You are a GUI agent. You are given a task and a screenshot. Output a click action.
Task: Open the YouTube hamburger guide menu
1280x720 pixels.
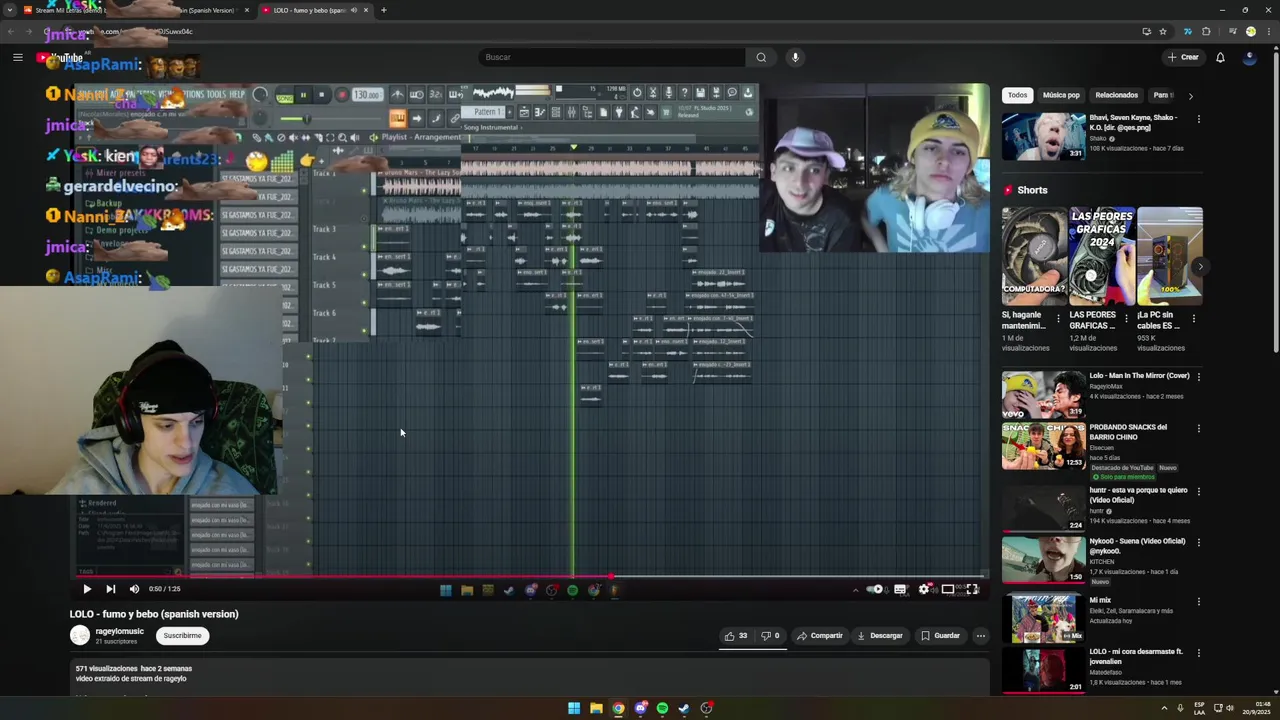click(17, 57)
